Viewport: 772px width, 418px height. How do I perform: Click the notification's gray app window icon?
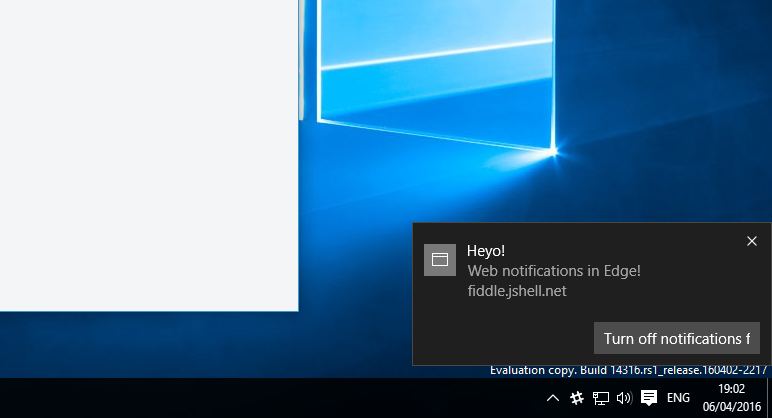point(440,259)
